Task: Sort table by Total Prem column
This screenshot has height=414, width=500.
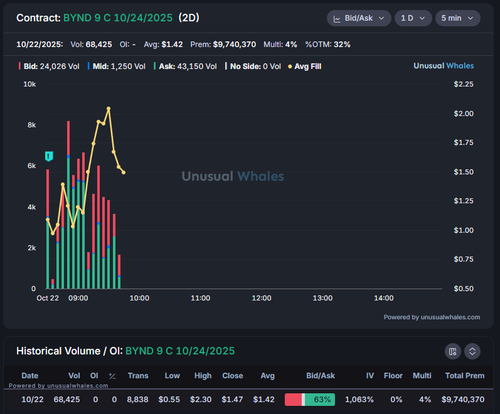Action: 465,376
